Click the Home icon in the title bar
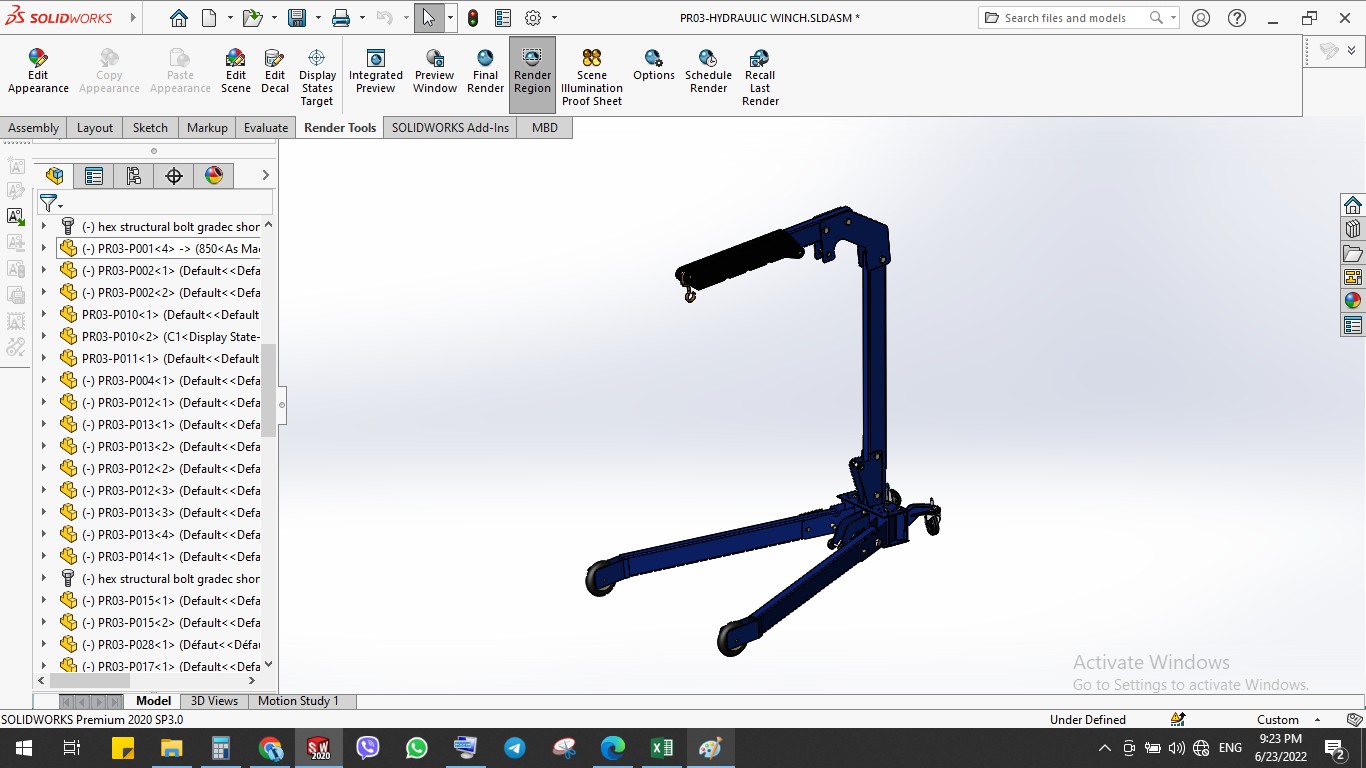Viewport: 1366px width, 768px height. (178, 18)
